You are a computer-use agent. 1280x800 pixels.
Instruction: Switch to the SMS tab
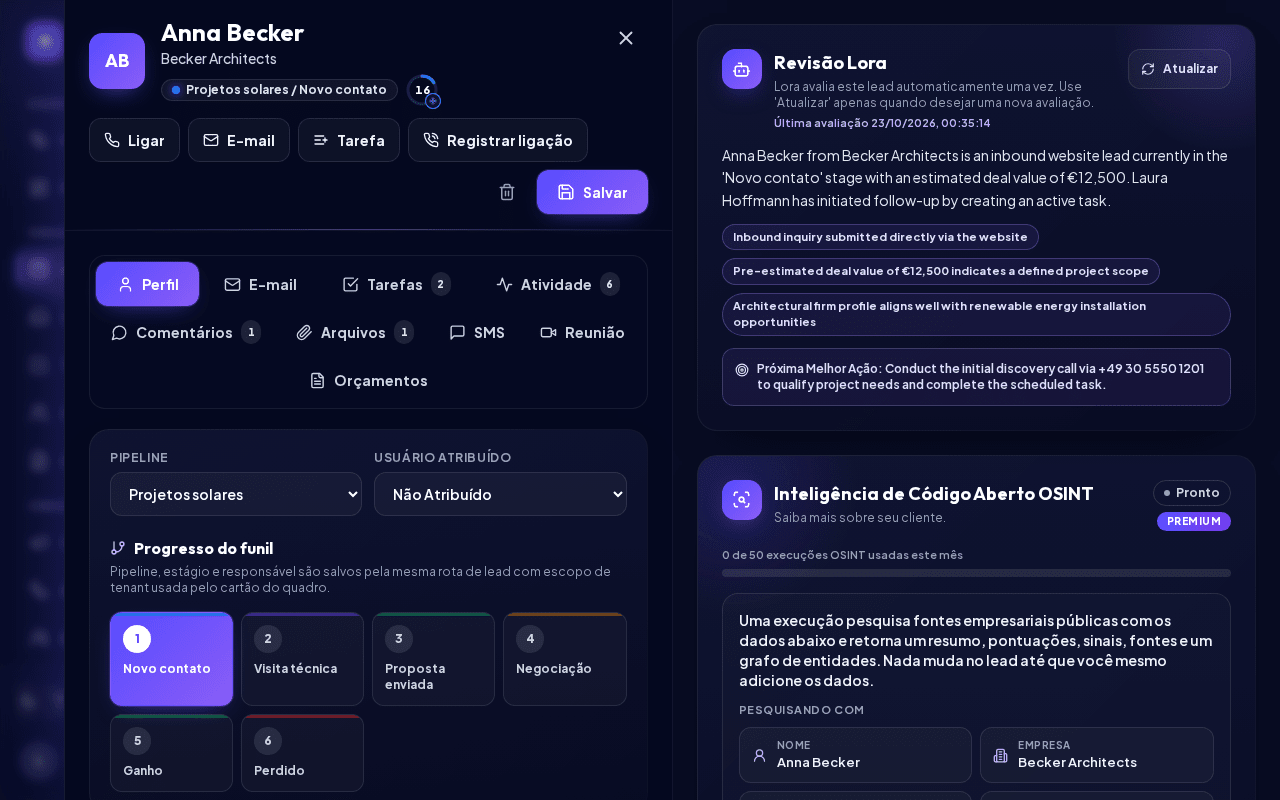click(x=477, y=332)
